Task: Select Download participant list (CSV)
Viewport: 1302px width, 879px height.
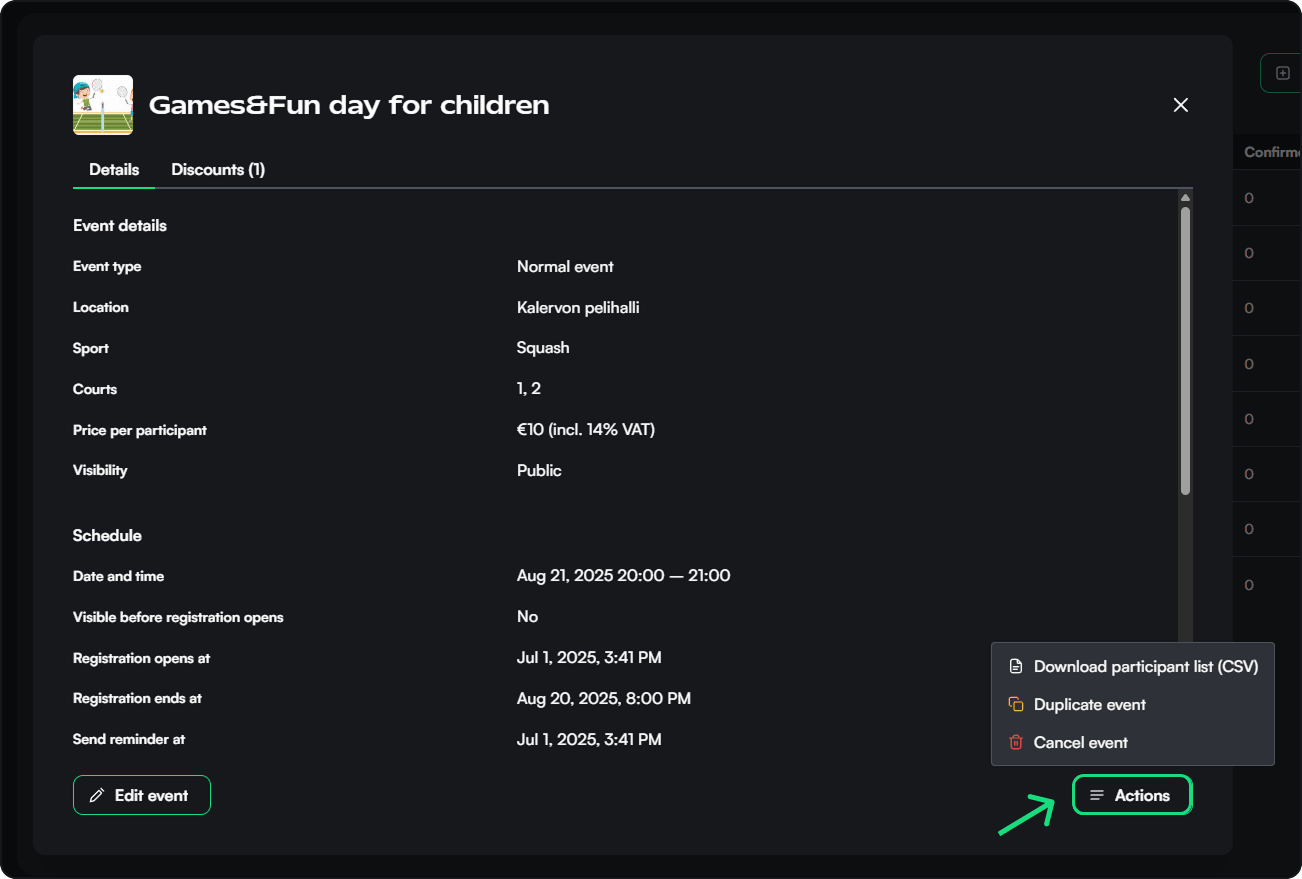Action: (x=1145, y=667)
